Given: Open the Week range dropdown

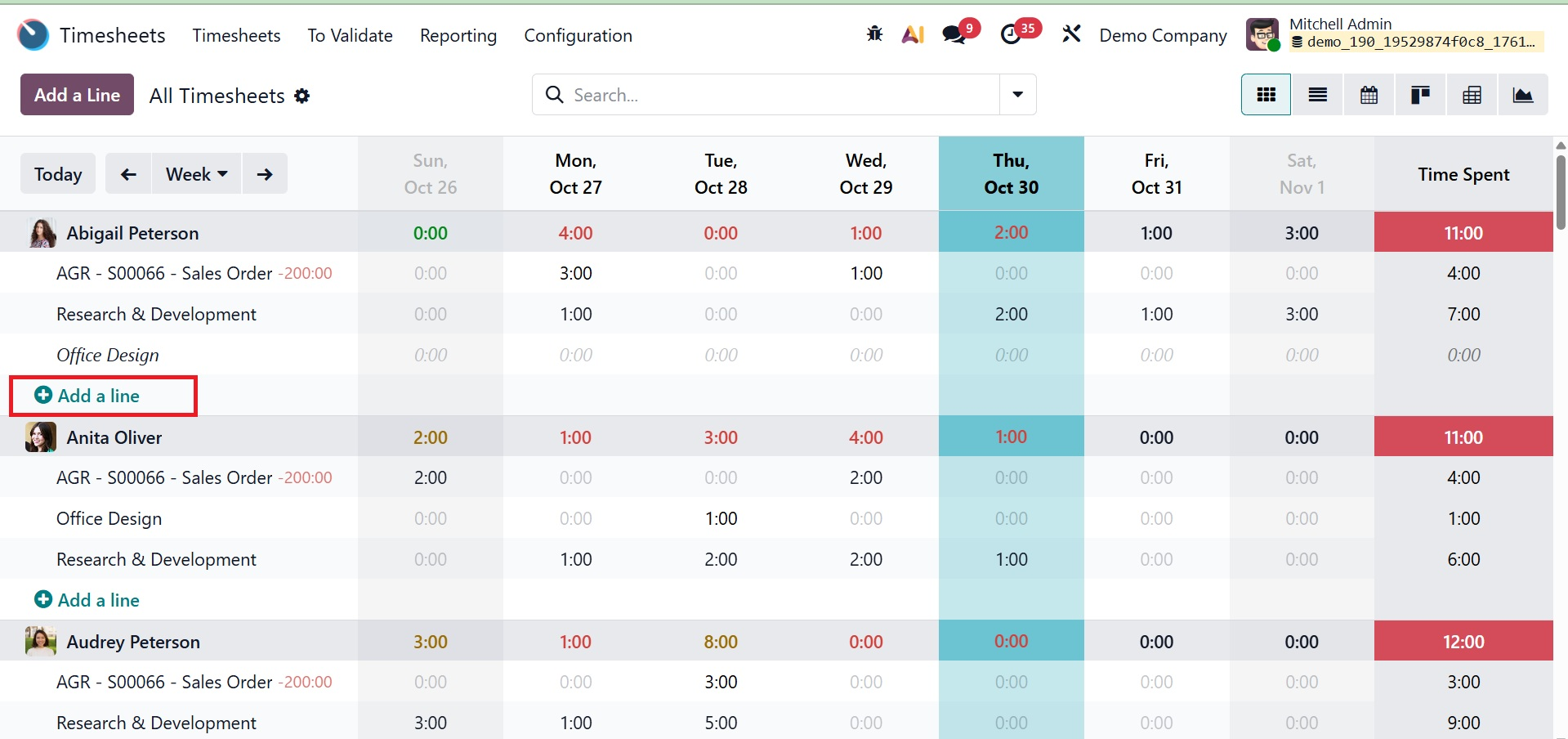Looking at the screenshot, I should coord(196,174).
